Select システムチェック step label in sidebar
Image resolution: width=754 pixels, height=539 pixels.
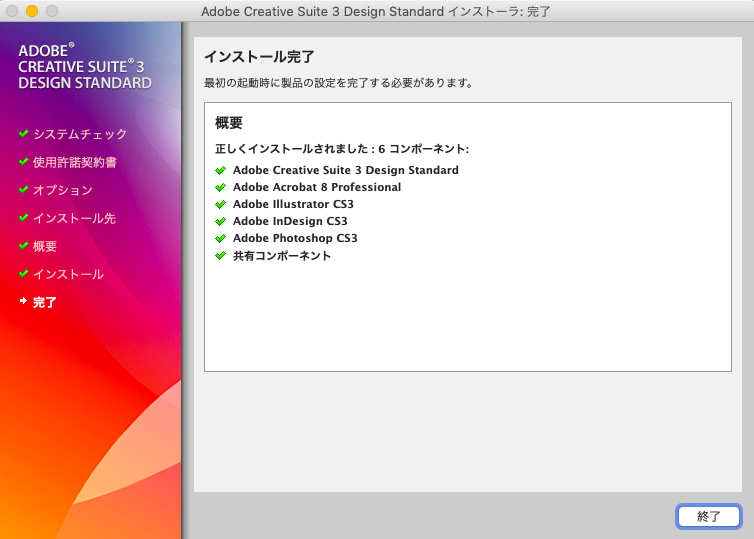pos(80,134)
